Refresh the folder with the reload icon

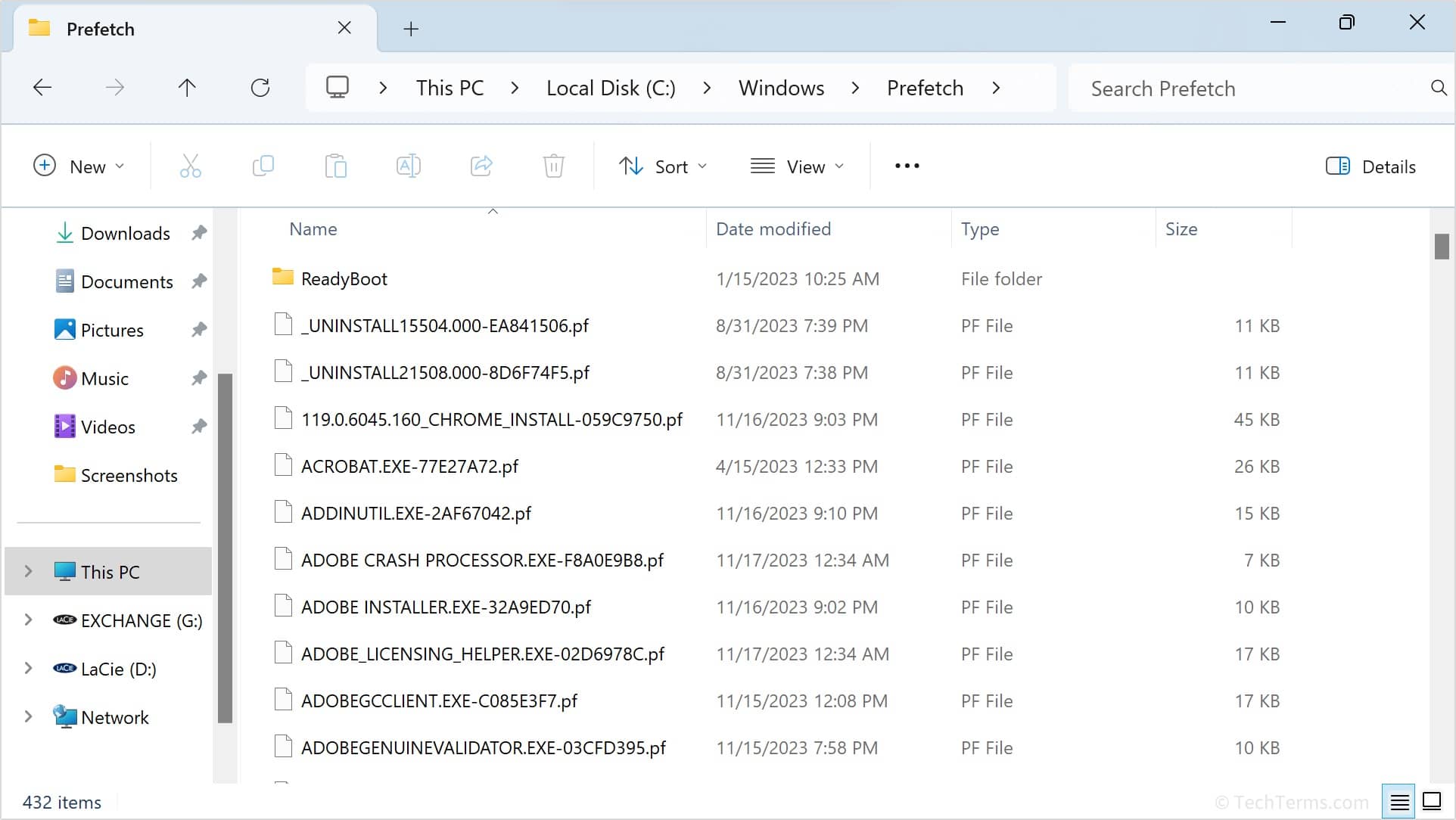(260, 87)
